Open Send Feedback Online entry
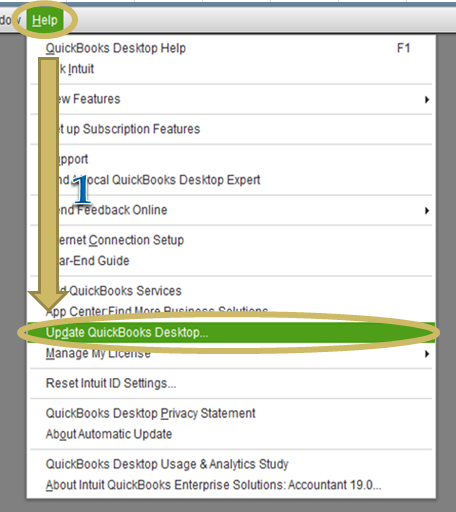 click(x=231, y=210)
